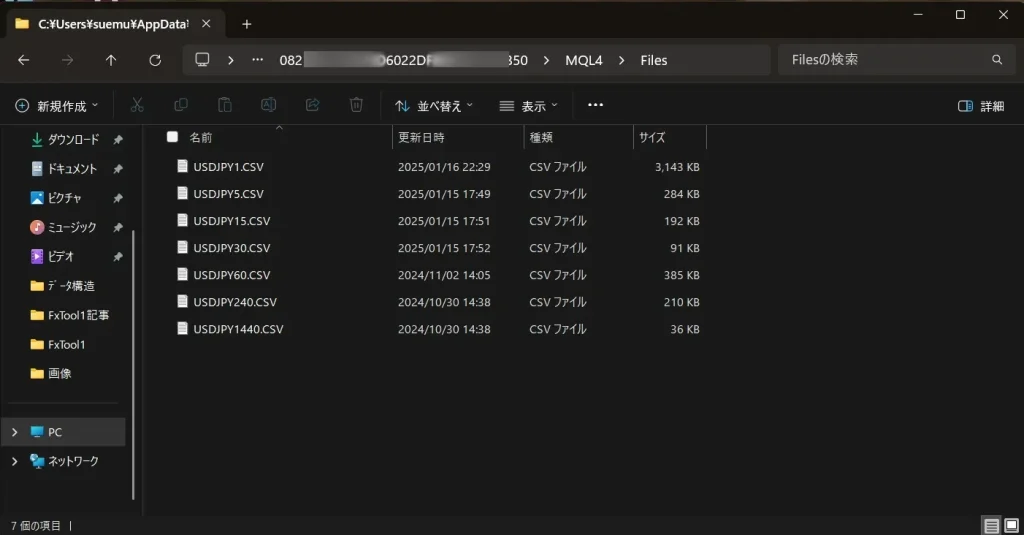The image size is (1024, 535).
Task: Toggle the 詳細 details pane
Action: 980,106
